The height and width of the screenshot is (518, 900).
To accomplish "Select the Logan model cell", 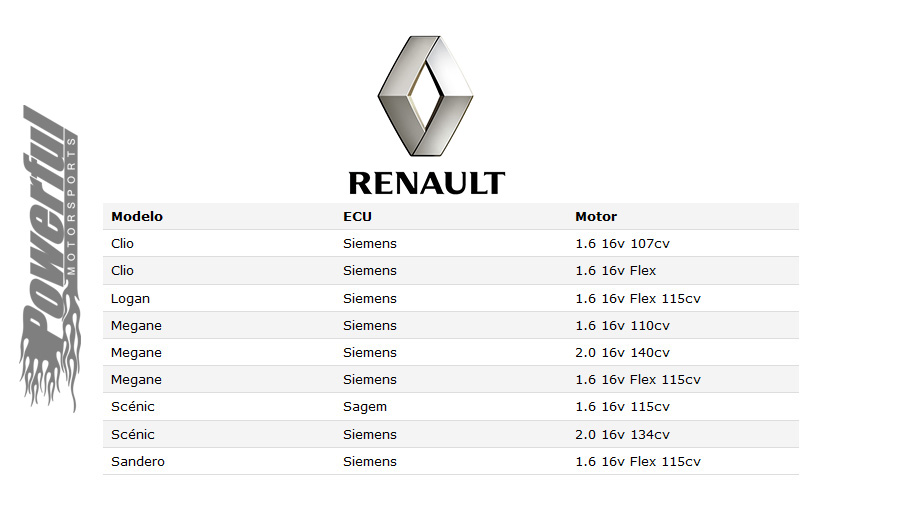I will point(130,299).
